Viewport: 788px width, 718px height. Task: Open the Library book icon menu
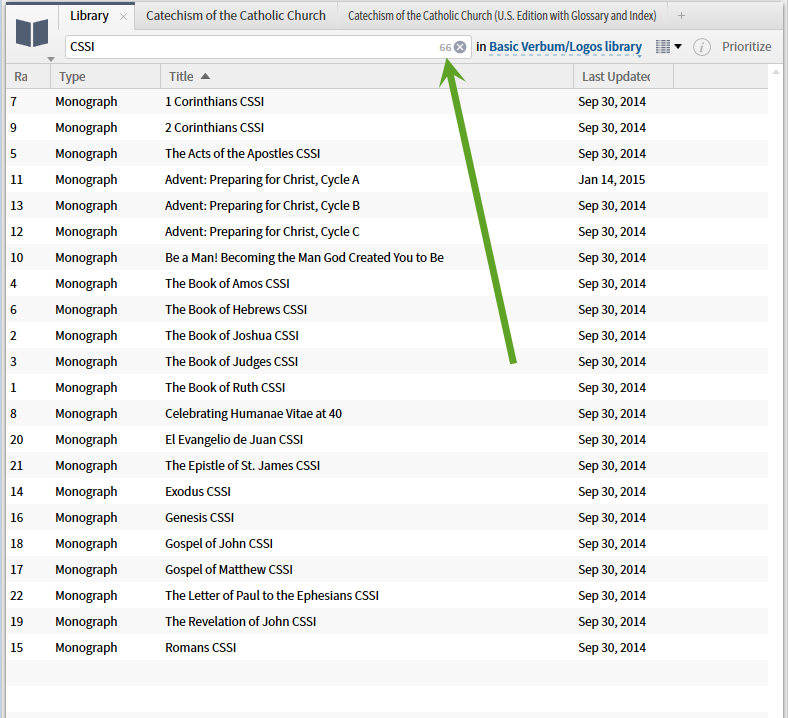tap(32, 33)
